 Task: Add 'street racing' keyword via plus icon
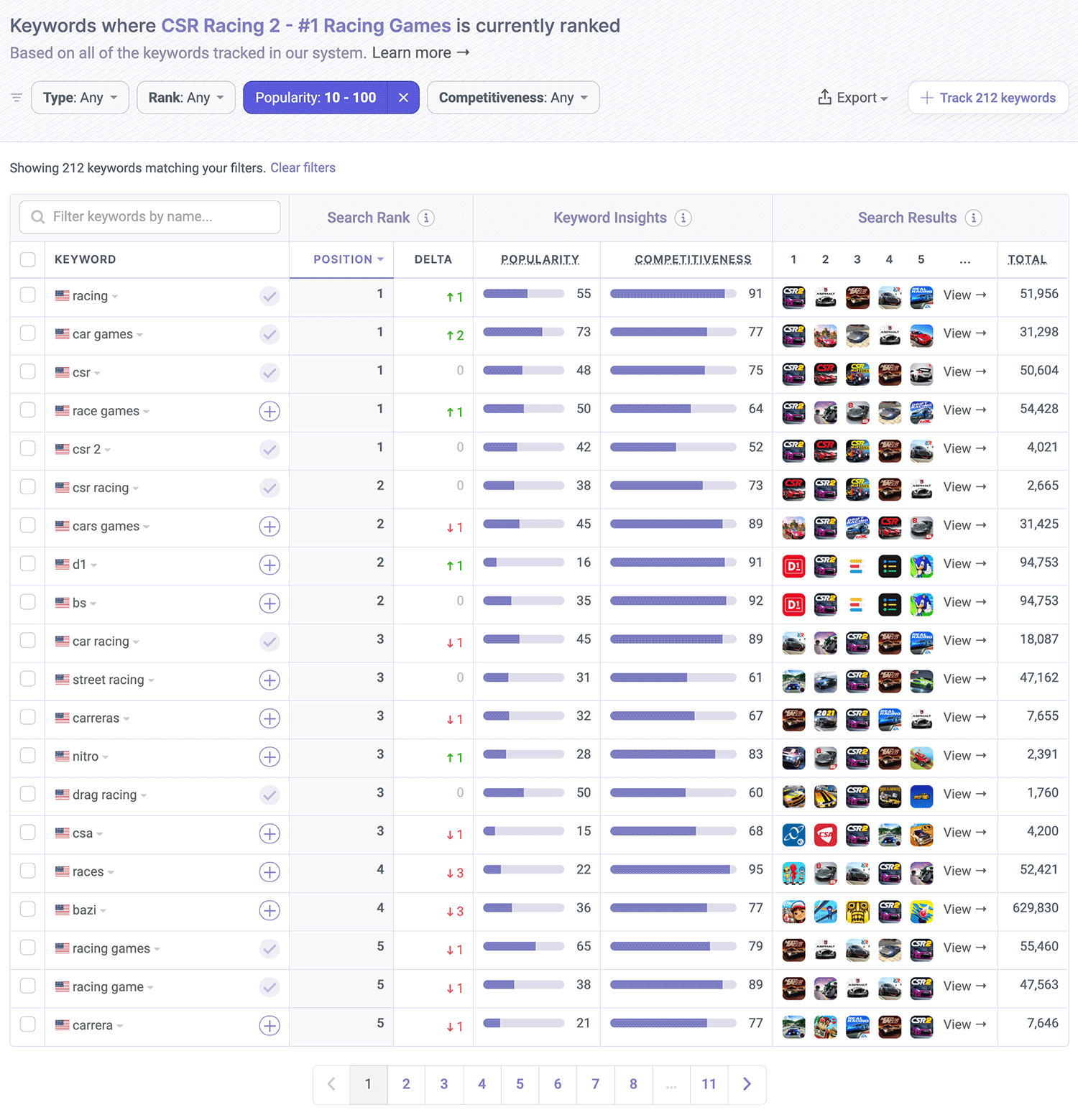269,680
